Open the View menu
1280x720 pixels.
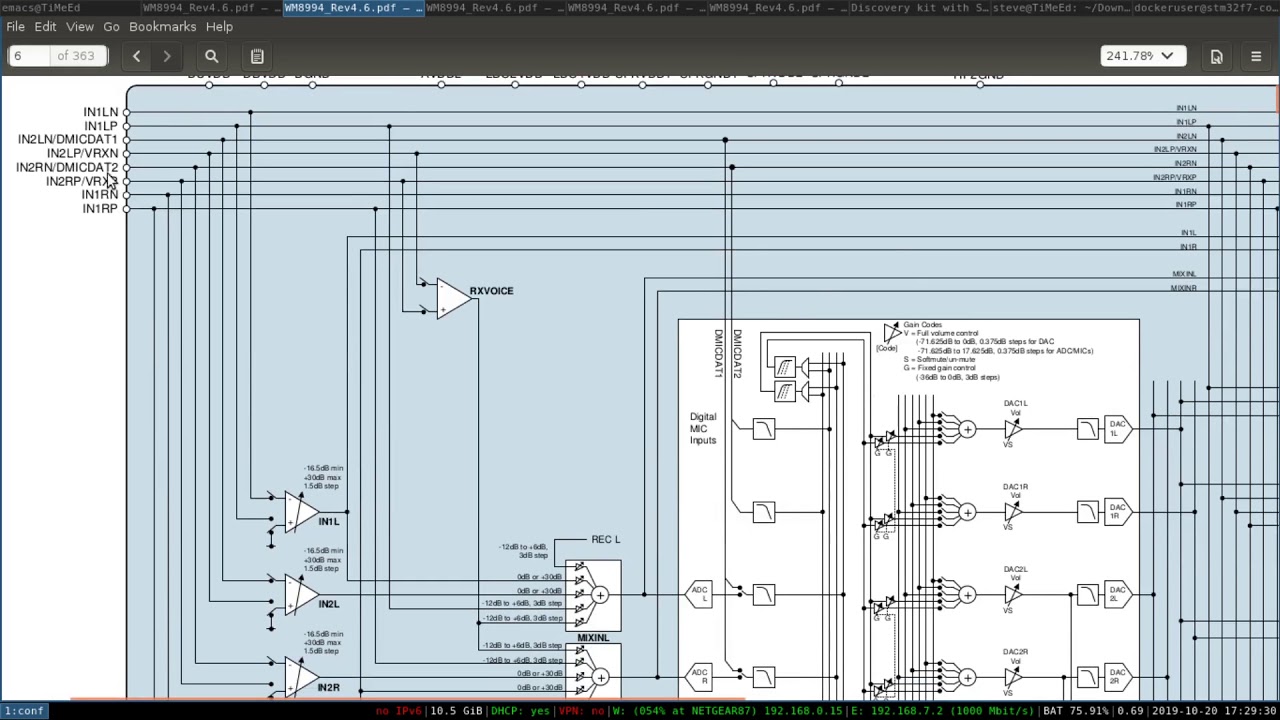coord(79,26)
